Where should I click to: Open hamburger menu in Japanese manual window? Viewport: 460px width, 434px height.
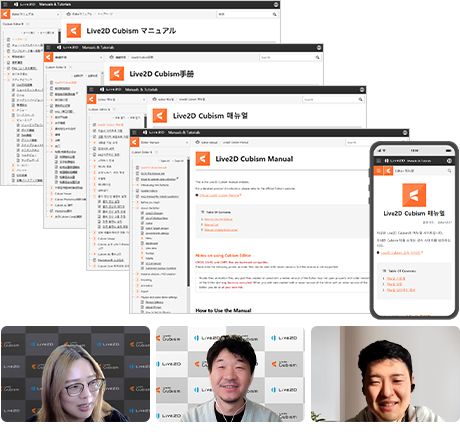pyautogui.click(x=5, y=4)
